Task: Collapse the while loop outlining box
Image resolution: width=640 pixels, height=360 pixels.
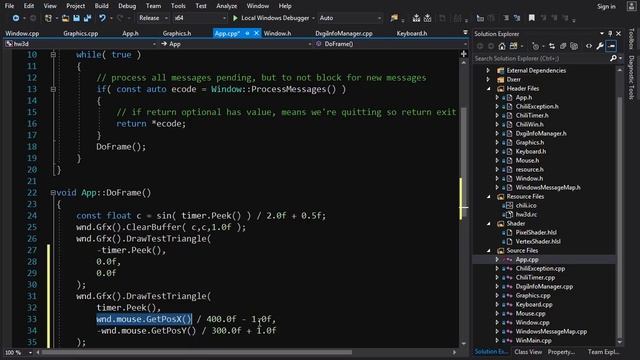Action: coord(53,54)
